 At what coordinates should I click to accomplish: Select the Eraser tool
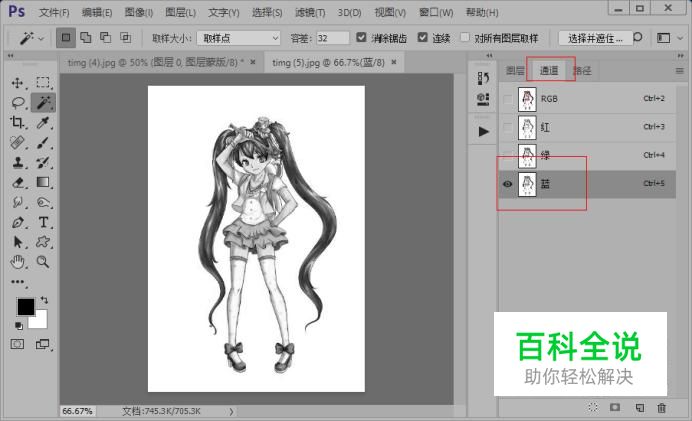18,182
